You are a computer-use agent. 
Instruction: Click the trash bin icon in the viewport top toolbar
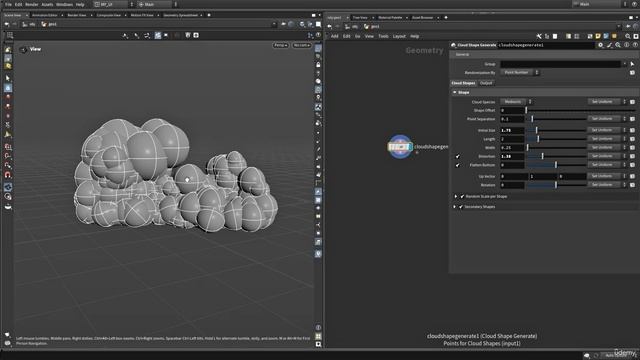(x=188, y=36)
